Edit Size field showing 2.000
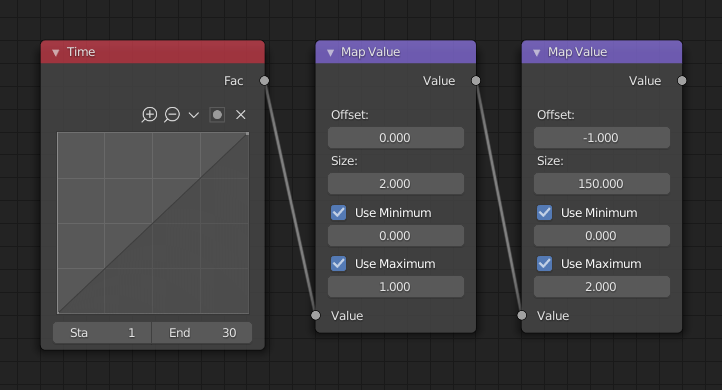The width and height of the screenshot is (722, 390). [396, 184]
